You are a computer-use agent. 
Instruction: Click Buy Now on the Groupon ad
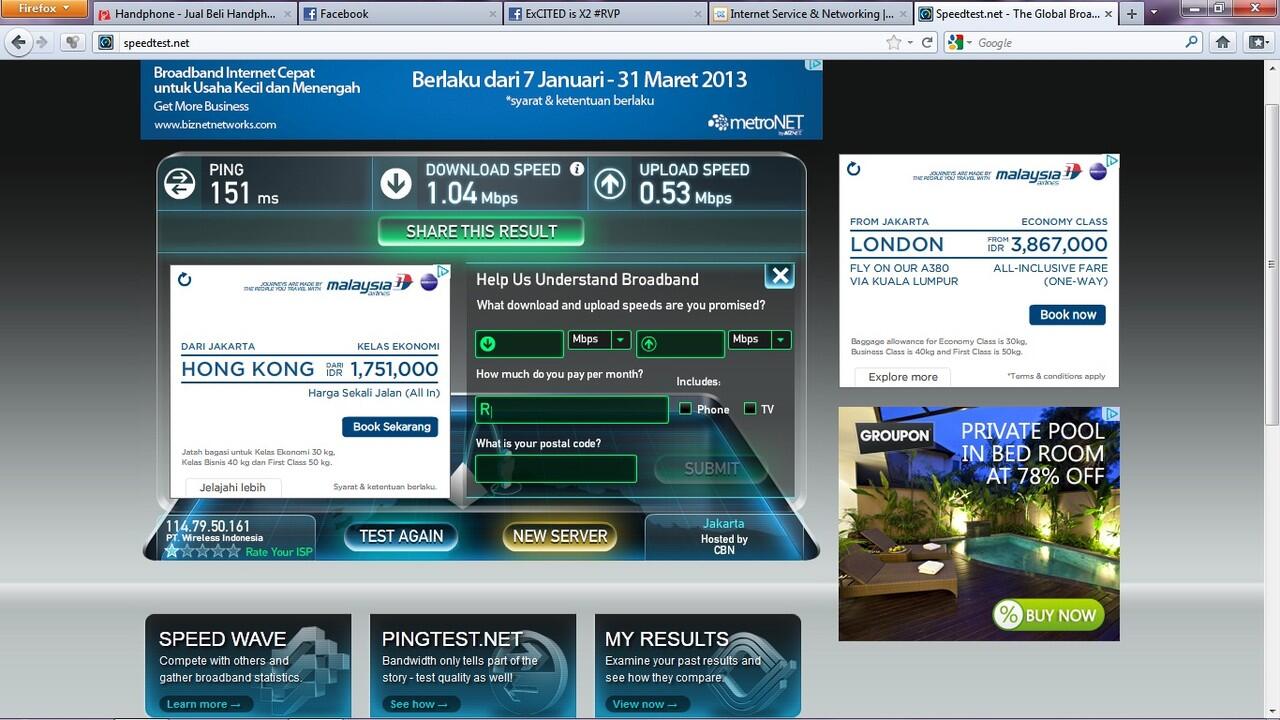[x=1049, y=614]
